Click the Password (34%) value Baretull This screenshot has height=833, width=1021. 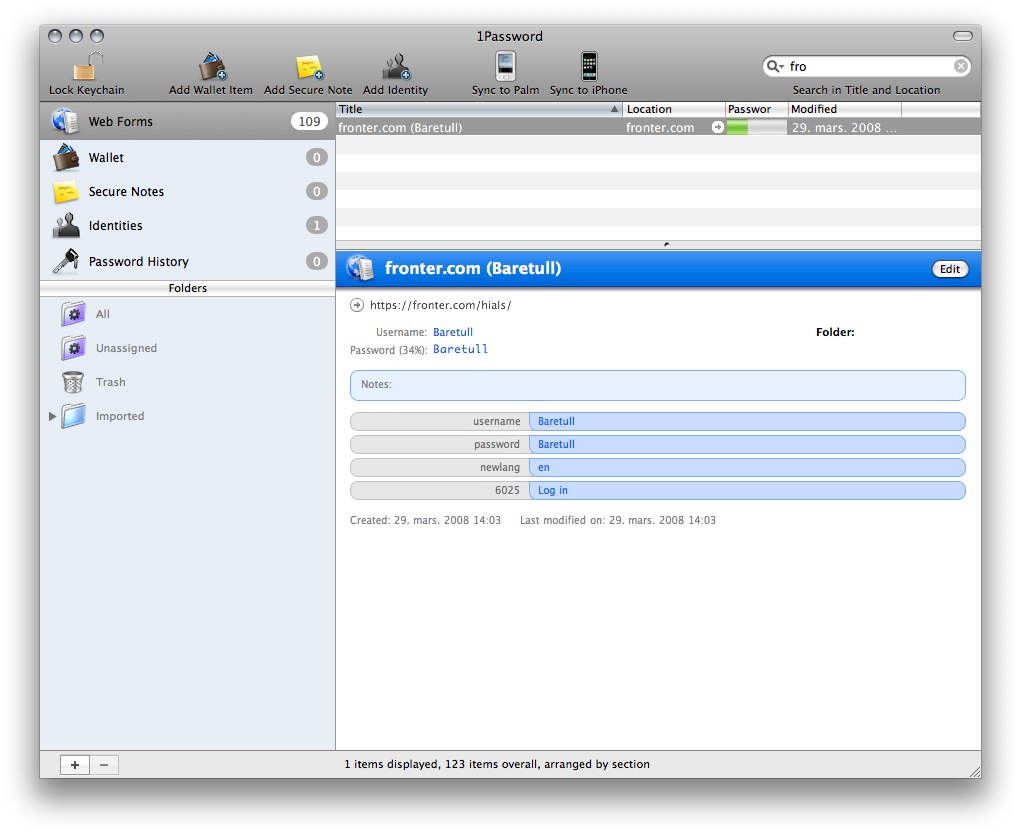(460, 349)
